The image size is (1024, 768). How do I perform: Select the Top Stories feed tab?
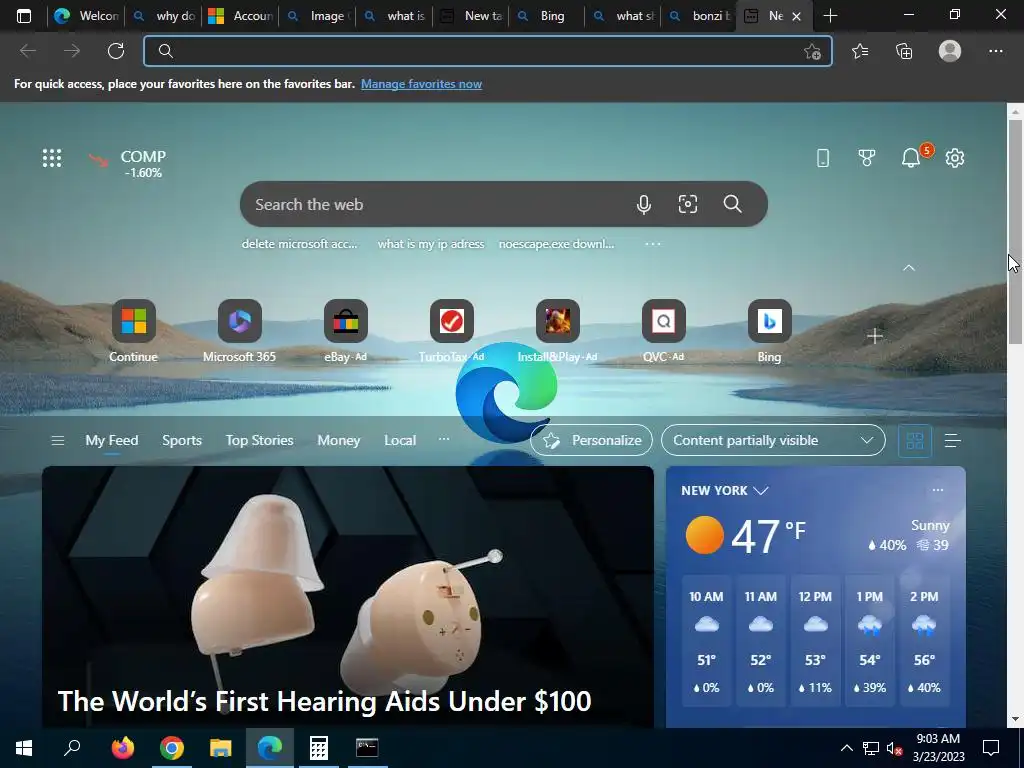tap(259, 440)
